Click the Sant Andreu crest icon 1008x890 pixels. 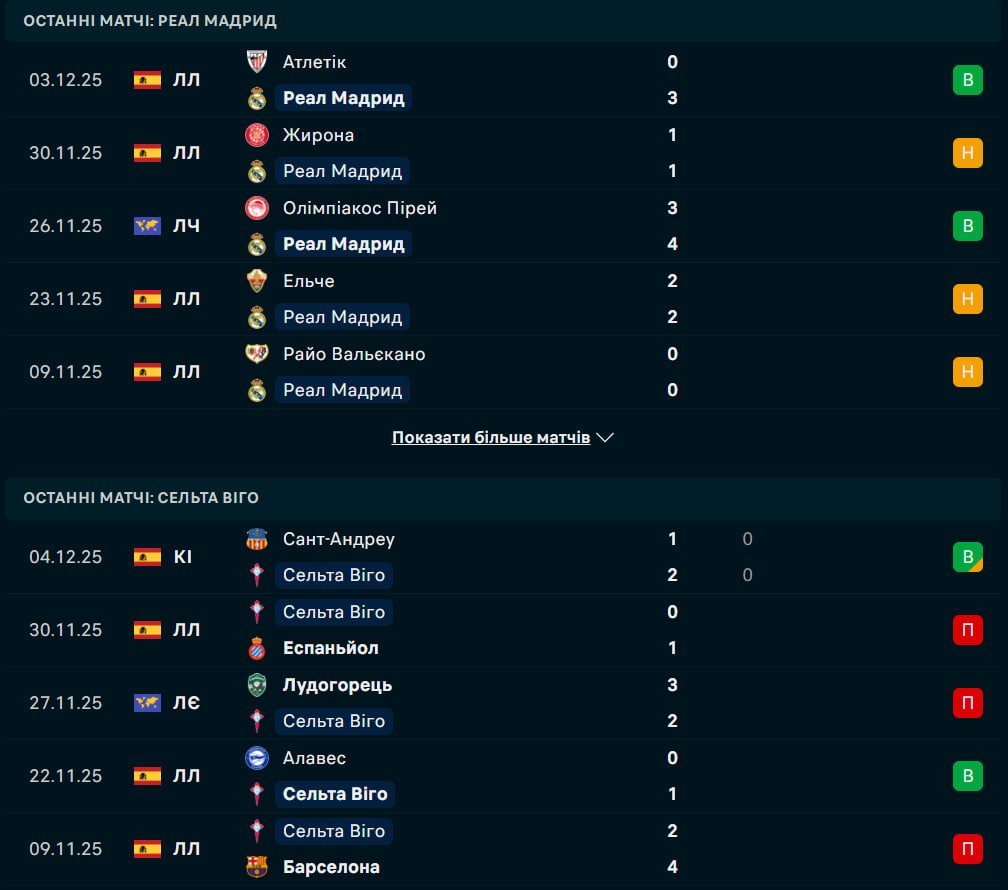click(x=257, y=539)
